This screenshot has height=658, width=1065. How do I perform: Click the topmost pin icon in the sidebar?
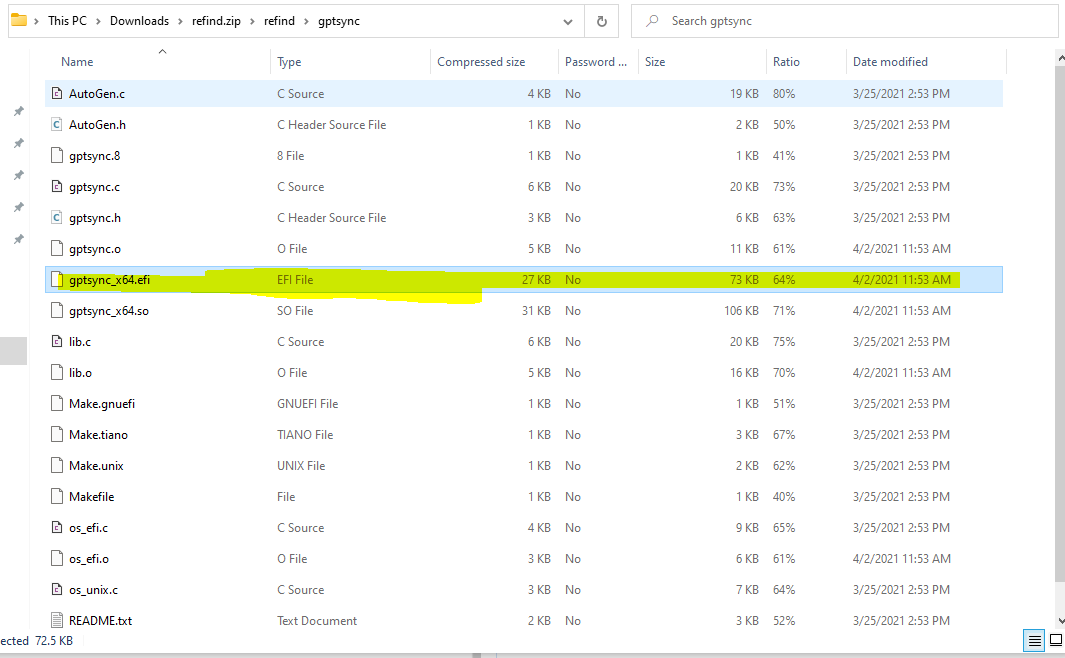[17, 111]
